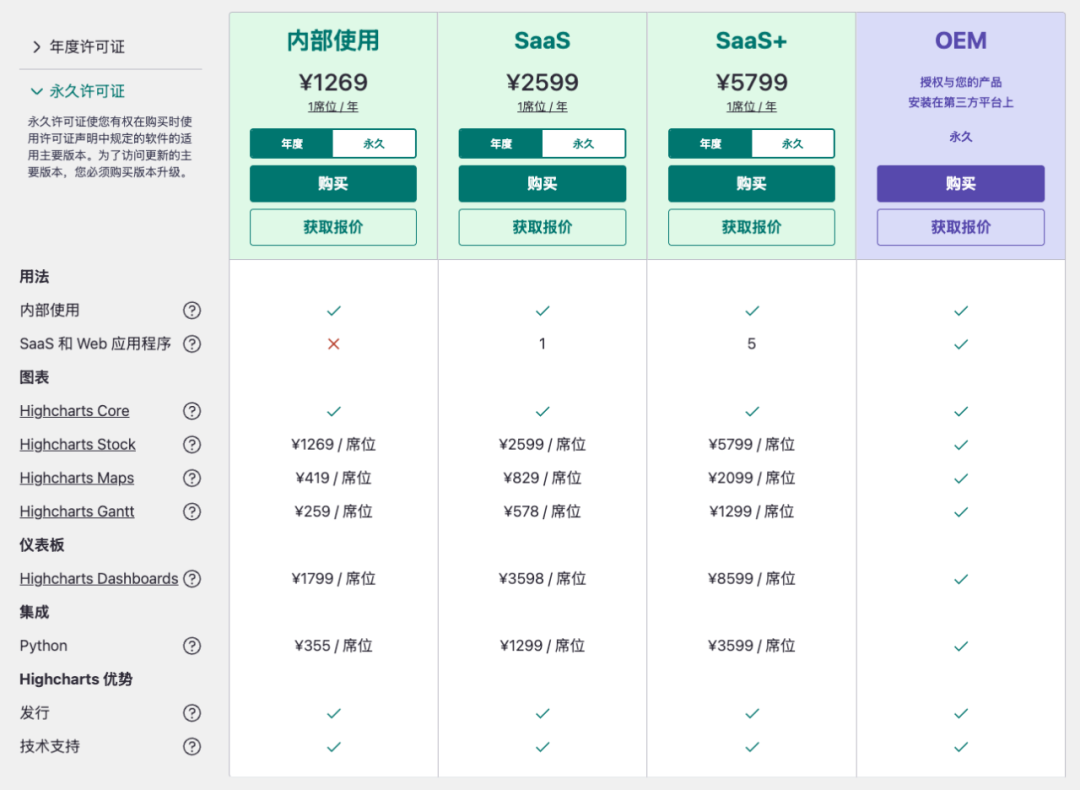The height and width of the screenshot is (790, 1080).
Task: Buy the SaaS plan
Action: [x=542, y=183]
